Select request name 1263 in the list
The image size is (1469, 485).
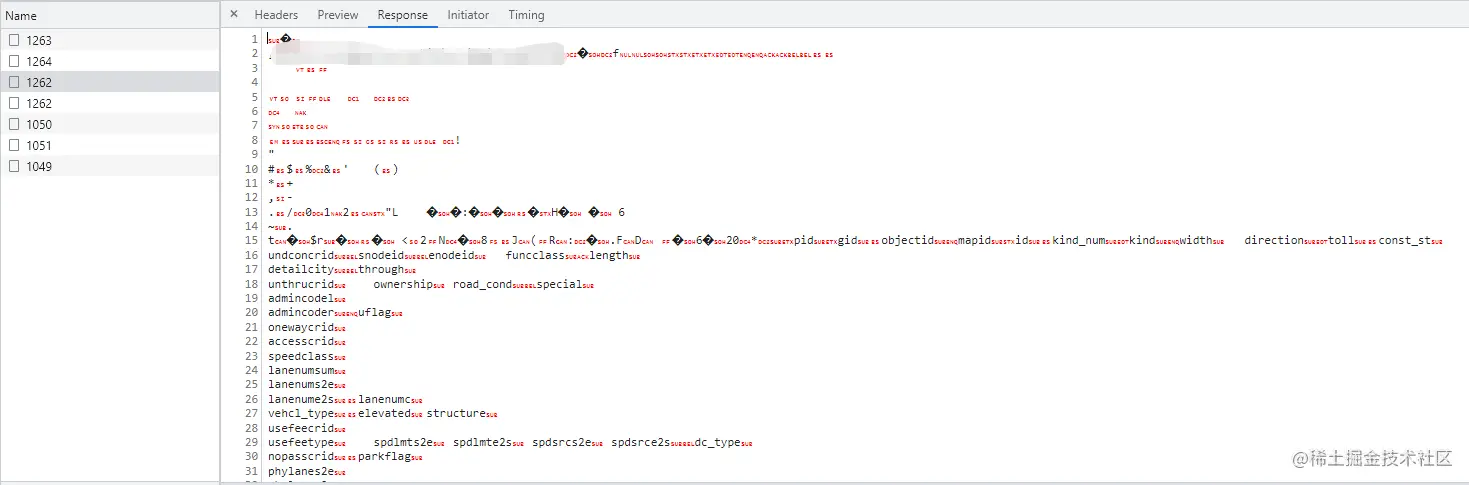click(39, 41)
